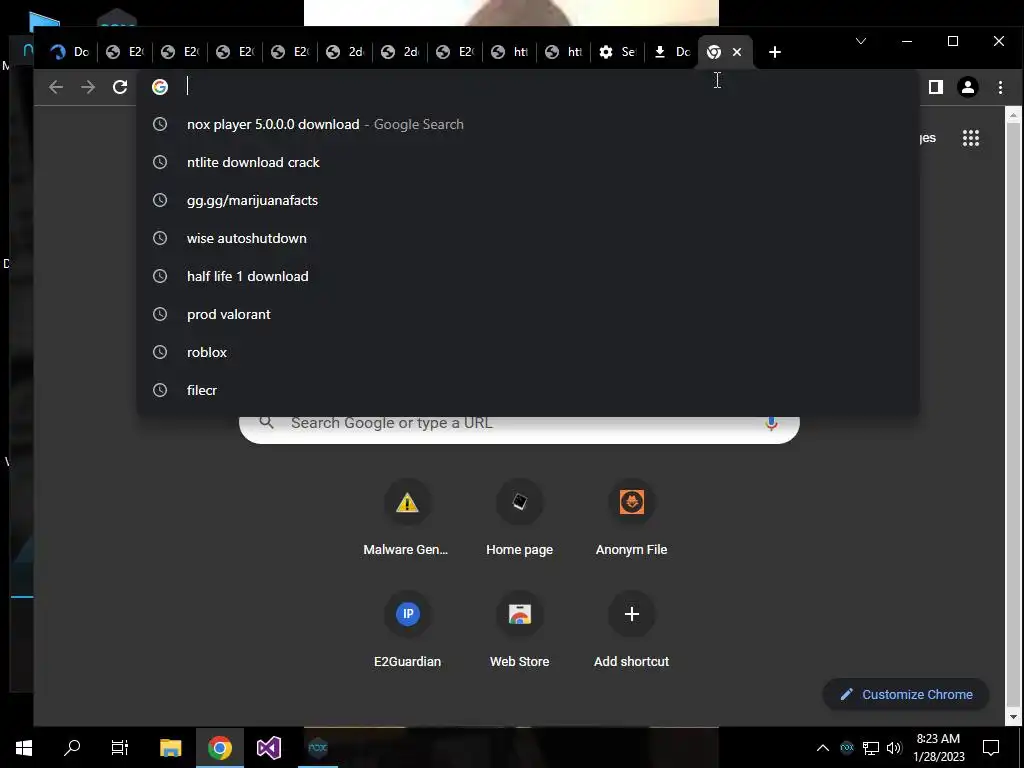Select 'wise autoshutdown' suggestion
This screenshot has height=768, width=1024.
click(x=528, y=238)
